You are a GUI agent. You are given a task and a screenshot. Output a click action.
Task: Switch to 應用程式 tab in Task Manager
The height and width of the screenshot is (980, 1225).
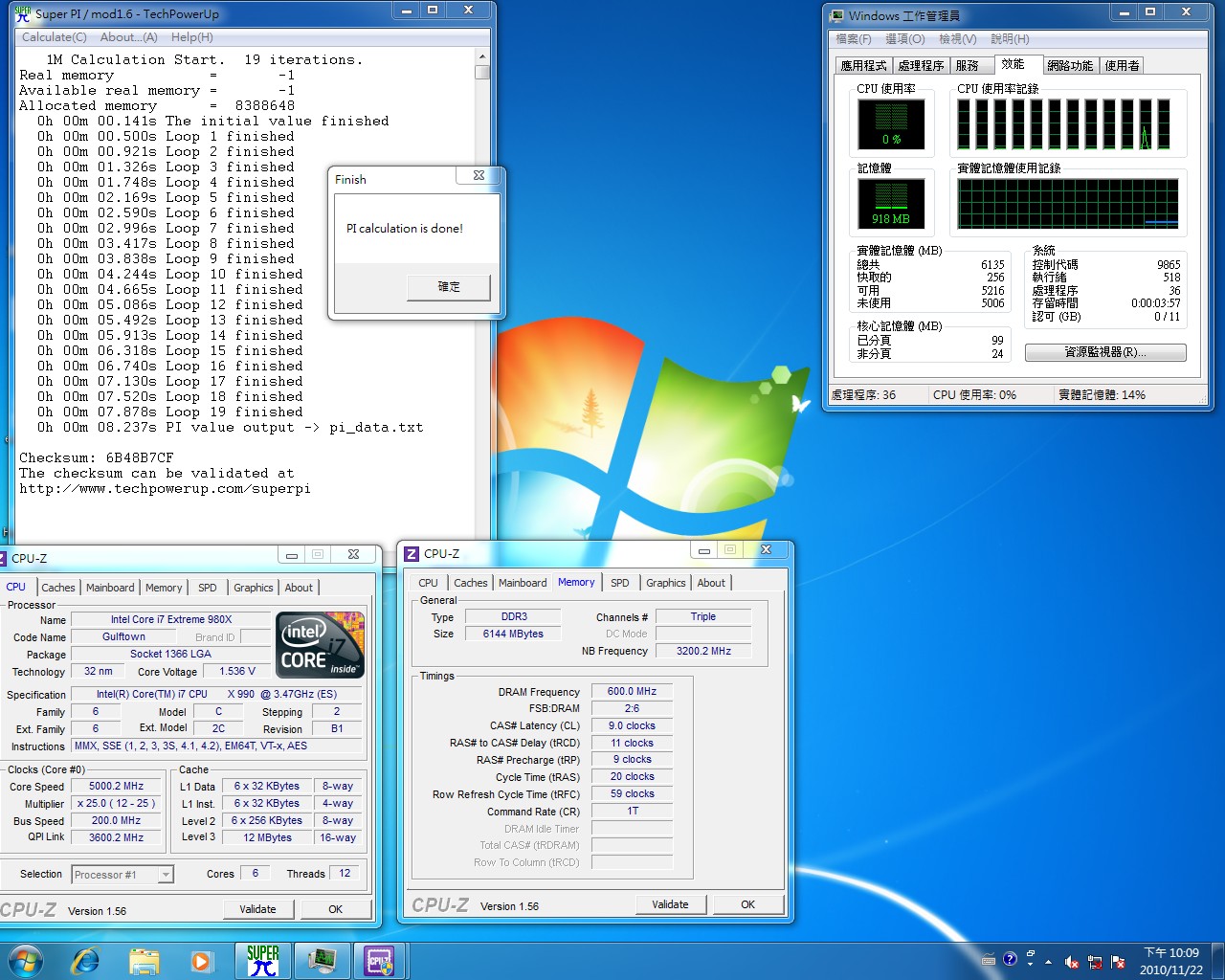click(x=863, y=66)
